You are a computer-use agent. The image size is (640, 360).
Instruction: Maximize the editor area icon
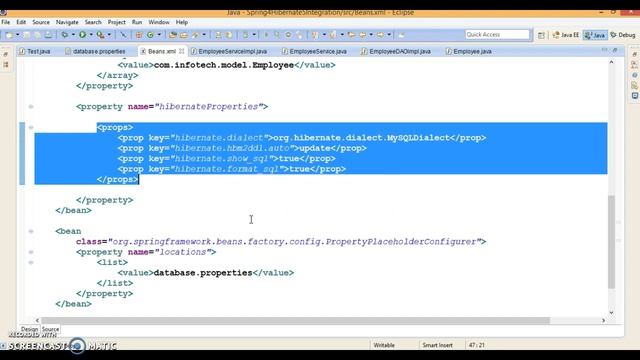[615, 50]
